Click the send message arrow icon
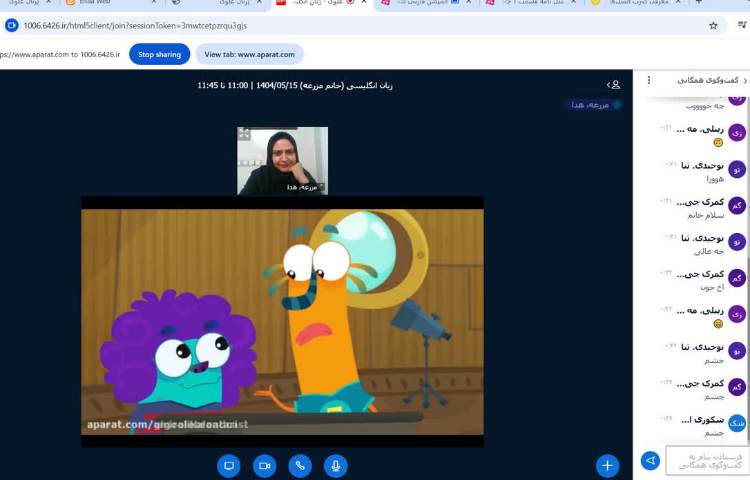The height and width of the screenshot is (480, 750). (x=650, y=460)
